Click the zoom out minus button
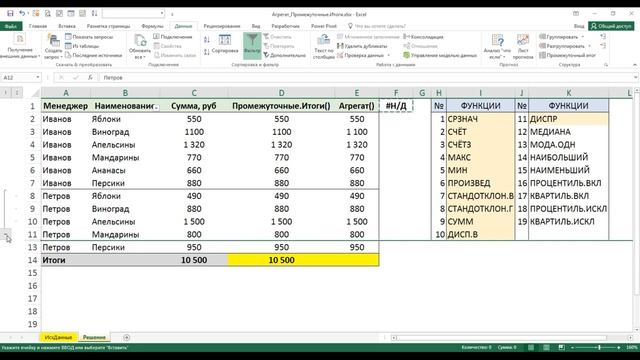The width and height of the screenshot is (640, 360). [x=573, y=347]
